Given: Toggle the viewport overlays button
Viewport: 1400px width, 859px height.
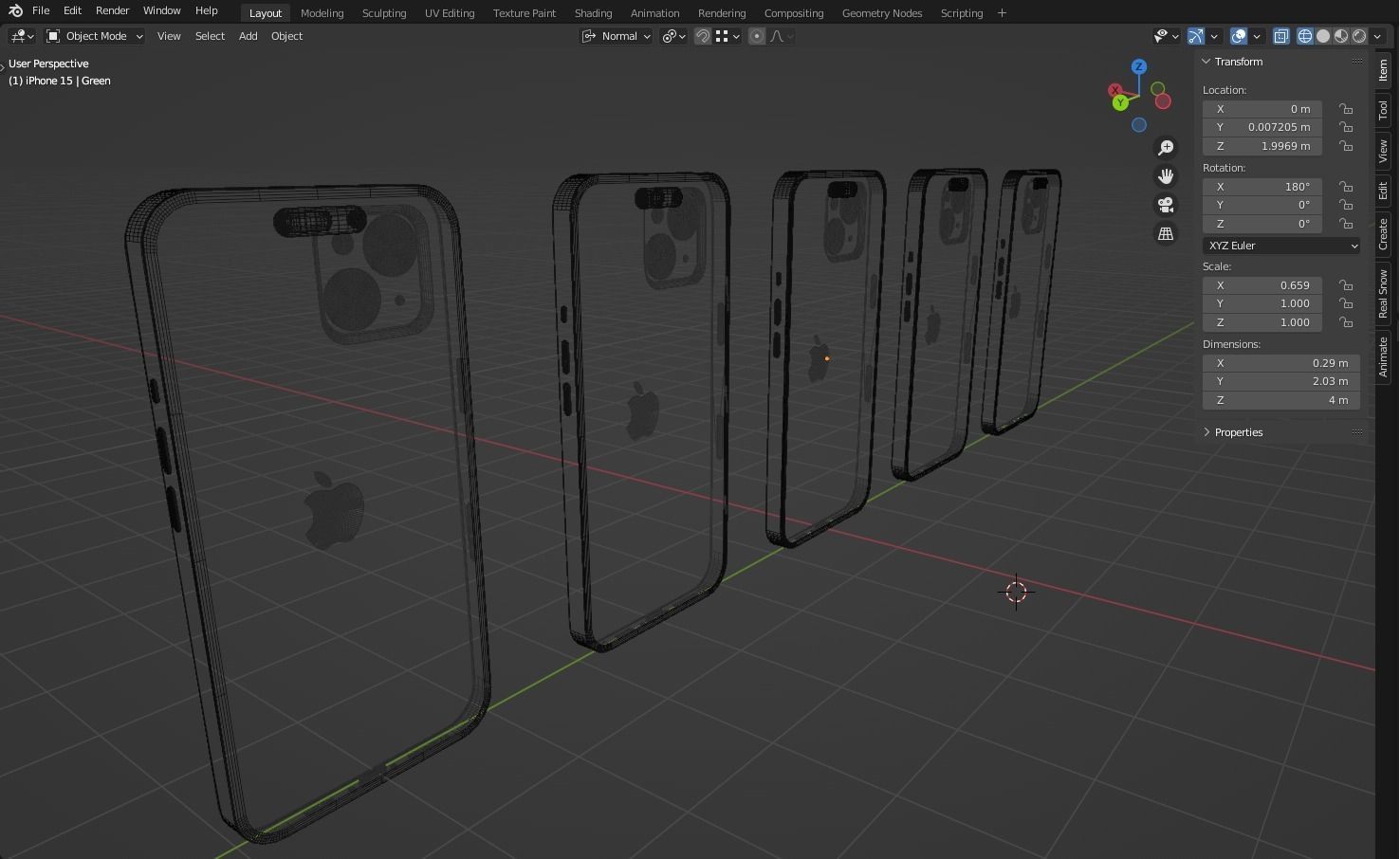Looking at the screenshot, I should click(1239, 36).
